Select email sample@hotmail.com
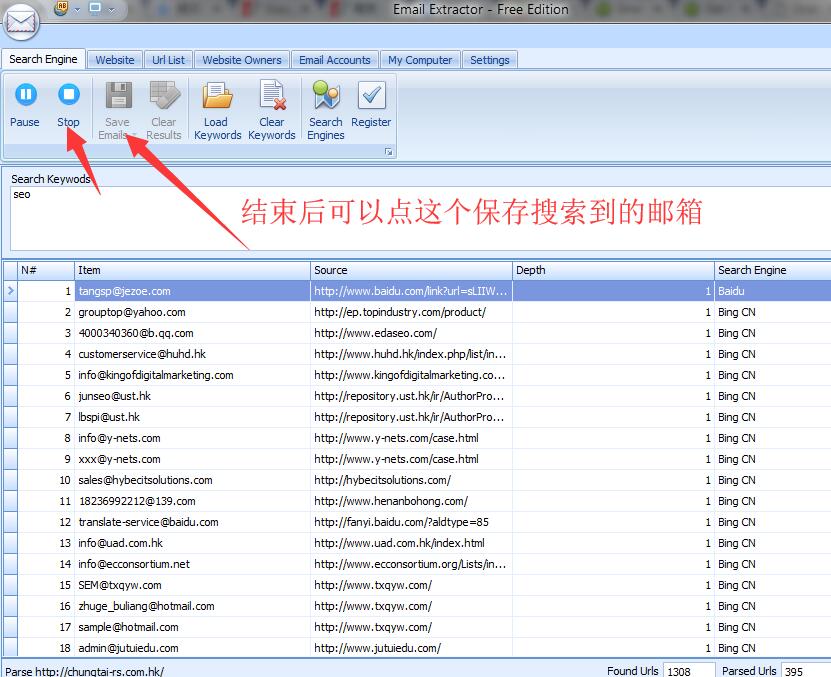Screen dimensions: 831x677 [x=128, y=627]
